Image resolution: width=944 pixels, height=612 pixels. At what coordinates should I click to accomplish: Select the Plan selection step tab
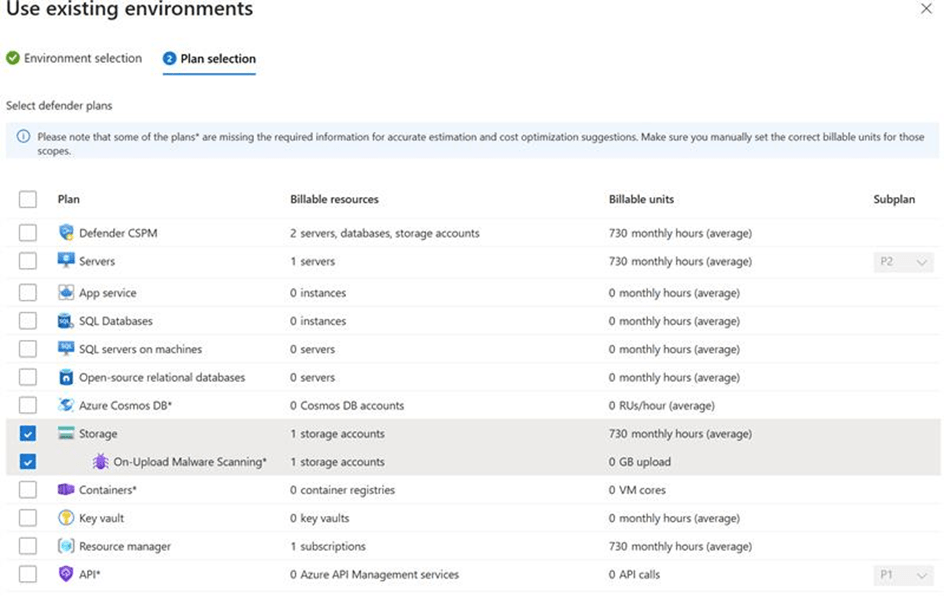coord(217,59)
